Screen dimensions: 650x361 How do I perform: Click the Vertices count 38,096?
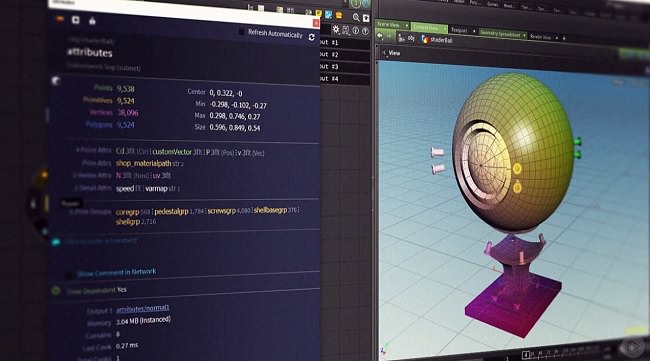[x=127, y=113]
